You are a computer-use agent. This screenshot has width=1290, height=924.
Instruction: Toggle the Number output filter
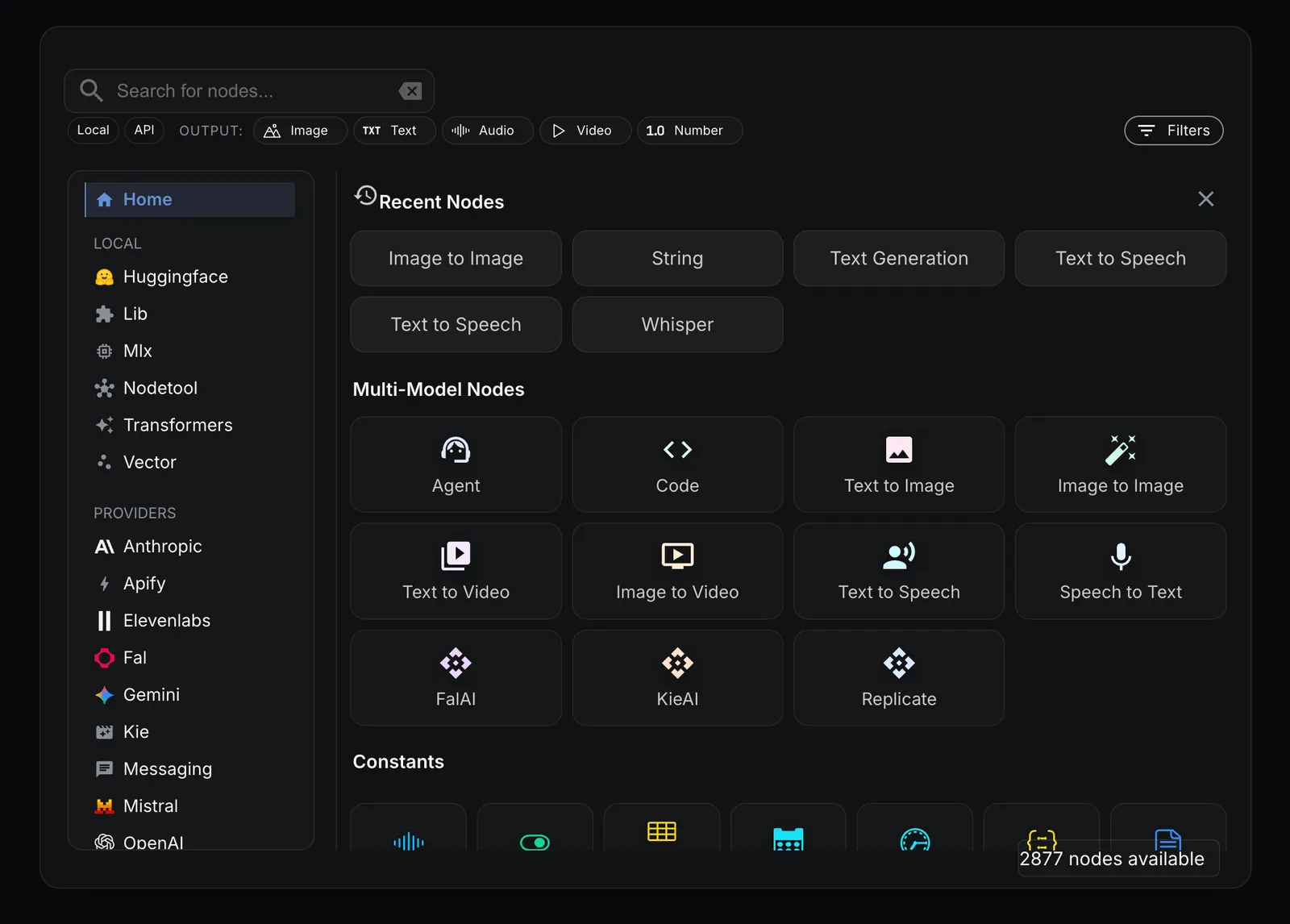689,131
